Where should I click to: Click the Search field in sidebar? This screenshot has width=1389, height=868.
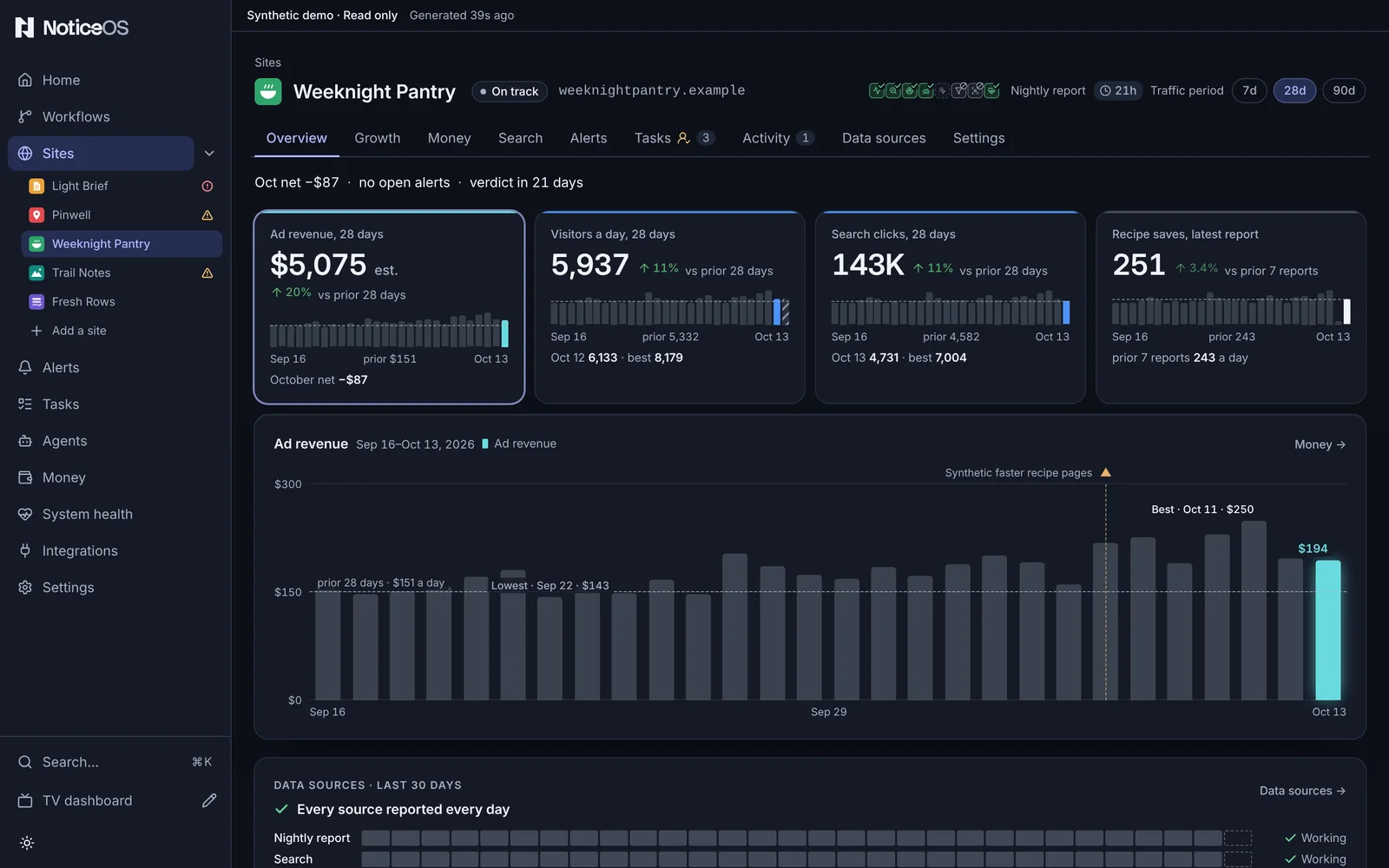coord(115,762)
